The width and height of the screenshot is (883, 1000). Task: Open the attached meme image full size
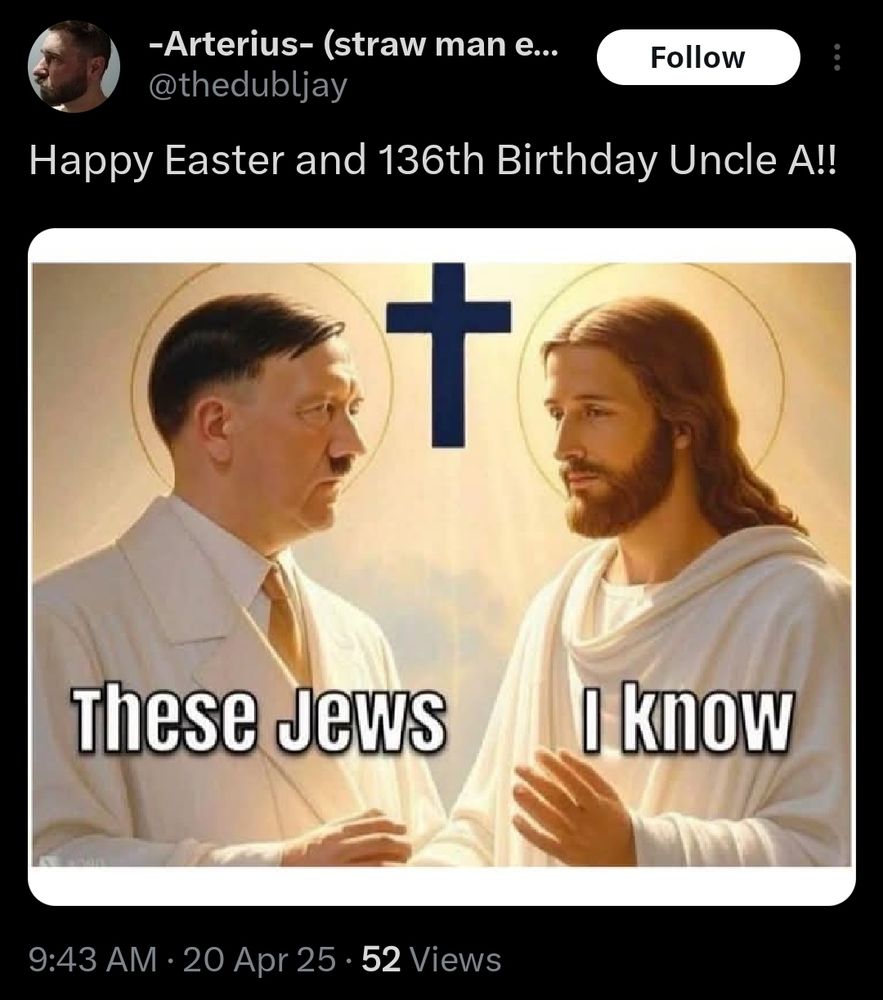[442, 565]
